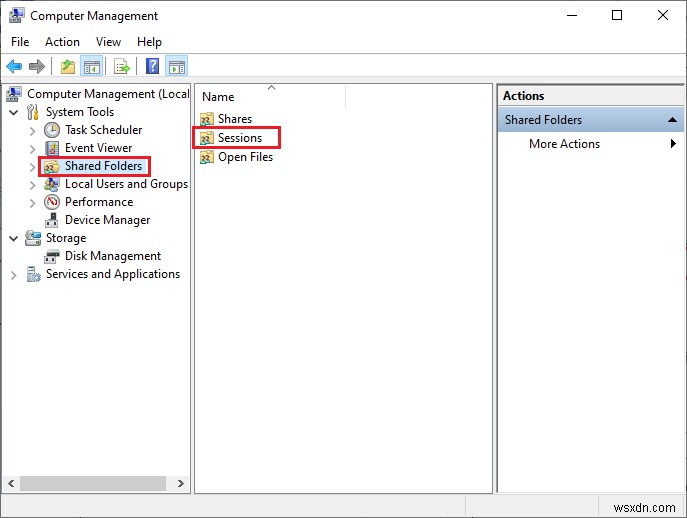Click the Shared Folders tree icon
Screen dimensions: 687x518
pos(52,166)
